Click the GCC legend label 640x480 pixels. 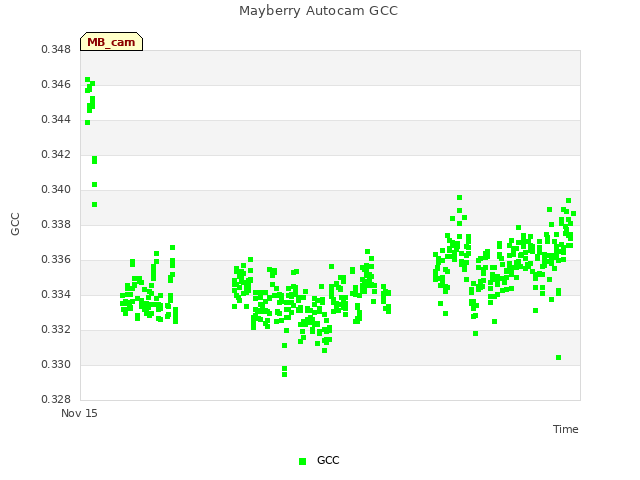328,460
